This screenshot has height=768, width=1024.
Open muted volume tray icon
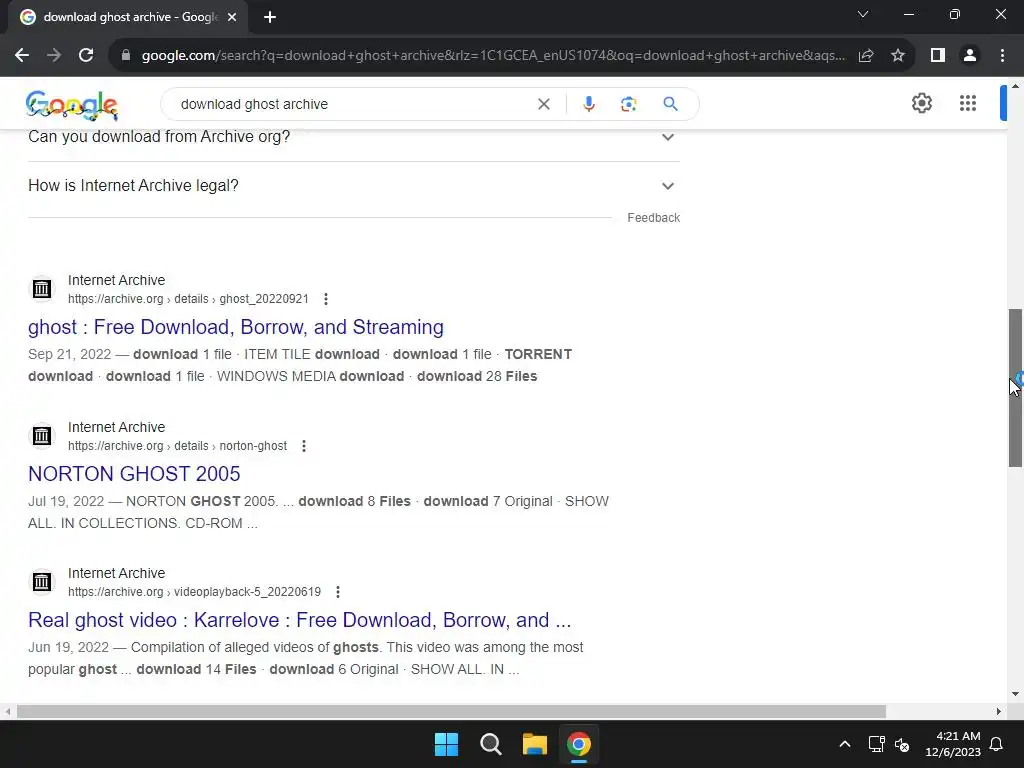point(902,744)
